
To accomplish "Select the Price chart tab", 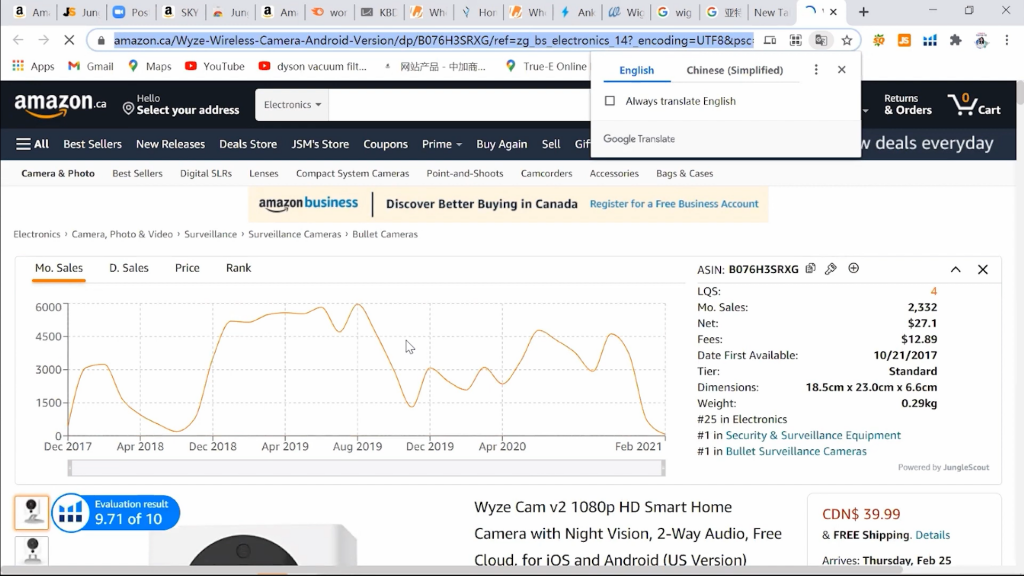I will (x=187, y=268).
